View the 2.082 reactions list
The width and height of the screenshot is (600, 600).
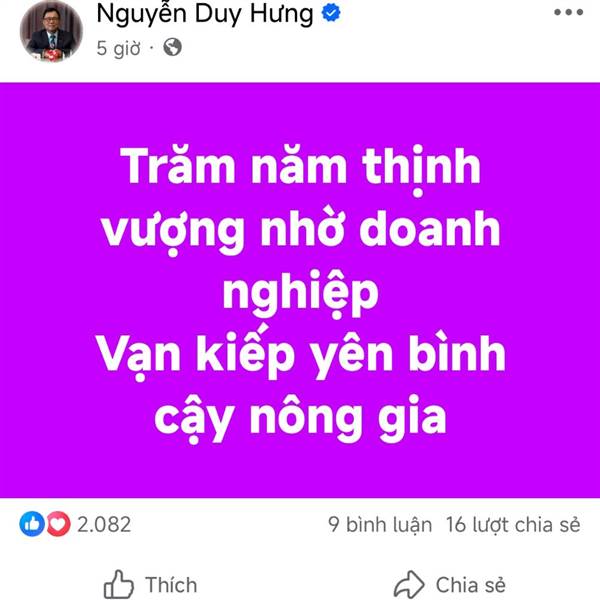(x=104, y=524)
